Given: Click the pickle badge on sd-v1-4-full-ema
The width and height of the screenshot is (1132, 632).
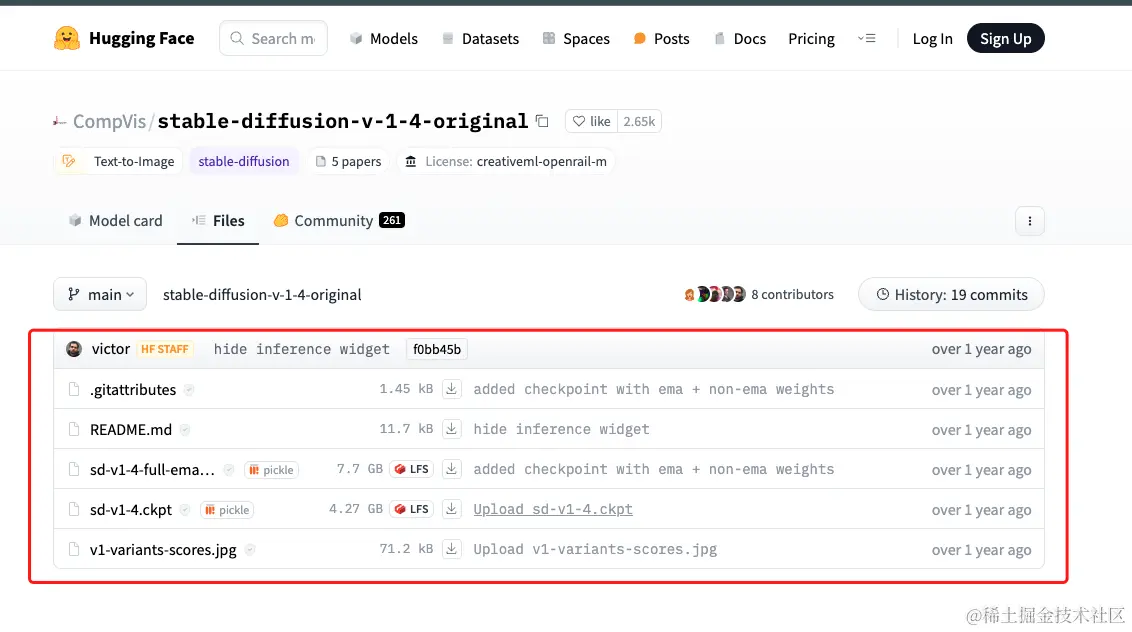Looking at the screenshot, I should (271, 470).
